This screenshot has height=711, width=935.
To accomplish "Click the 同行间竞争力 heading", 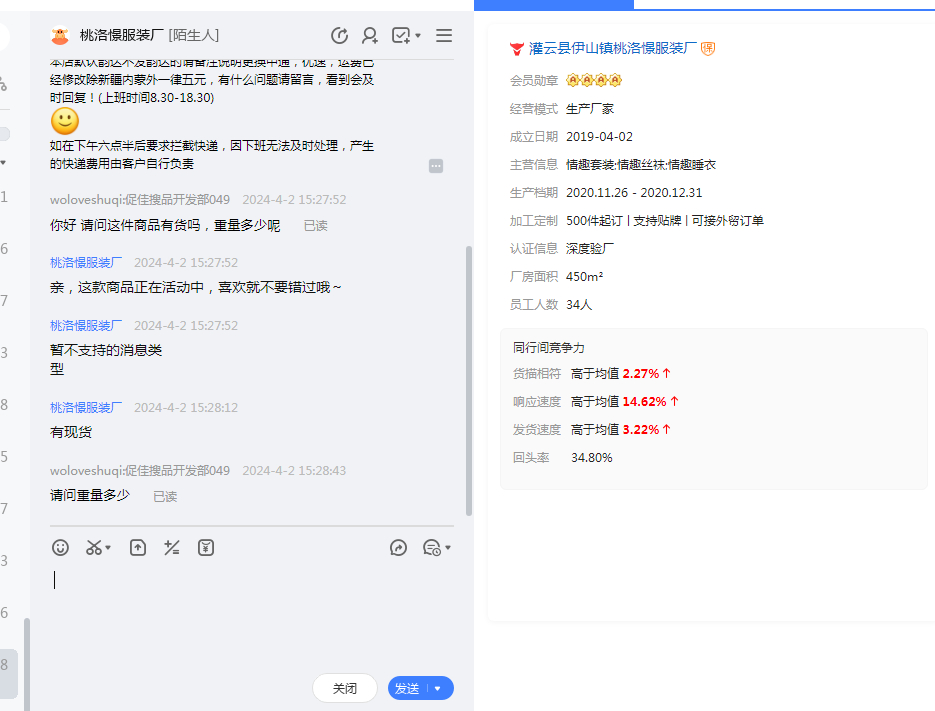I will pos(549,348).
